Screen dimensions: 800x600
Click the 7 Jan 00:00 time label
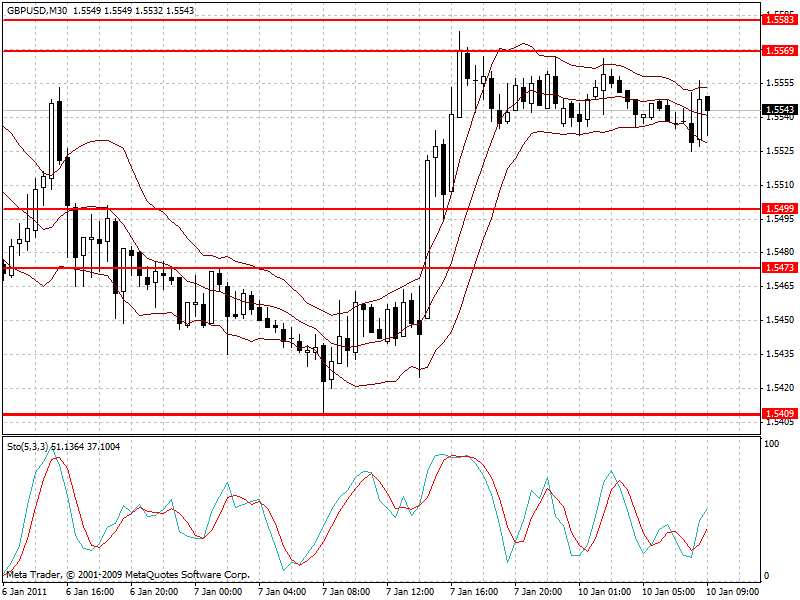point(218,592)
